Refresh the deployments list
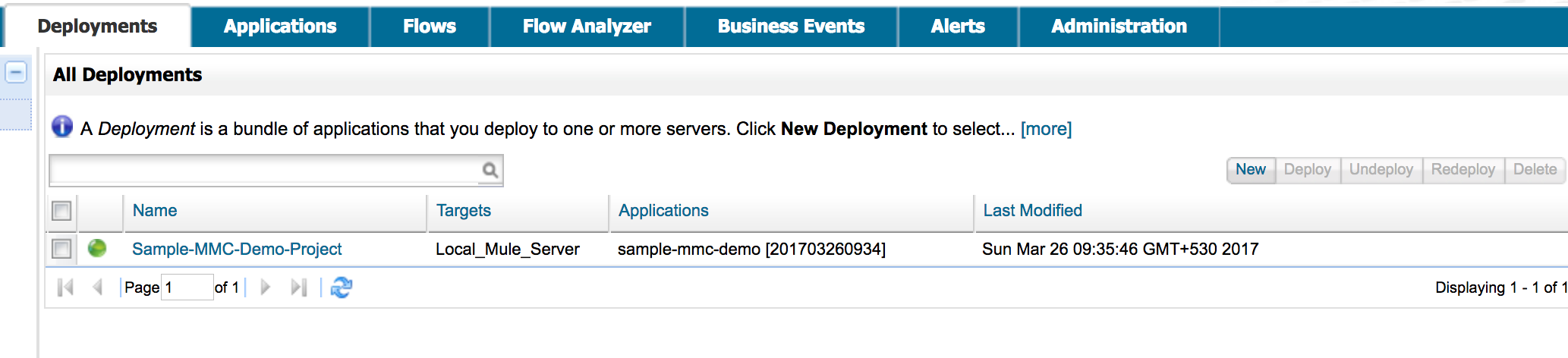This screenshot has width=1568, height=358. point(342,287)
